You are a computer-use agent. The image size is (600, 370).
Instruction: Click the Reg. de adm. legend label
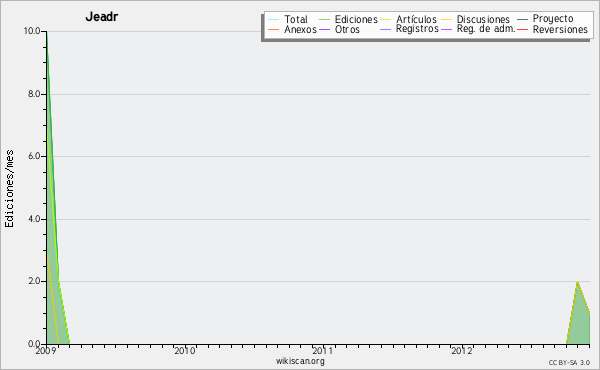486,29
